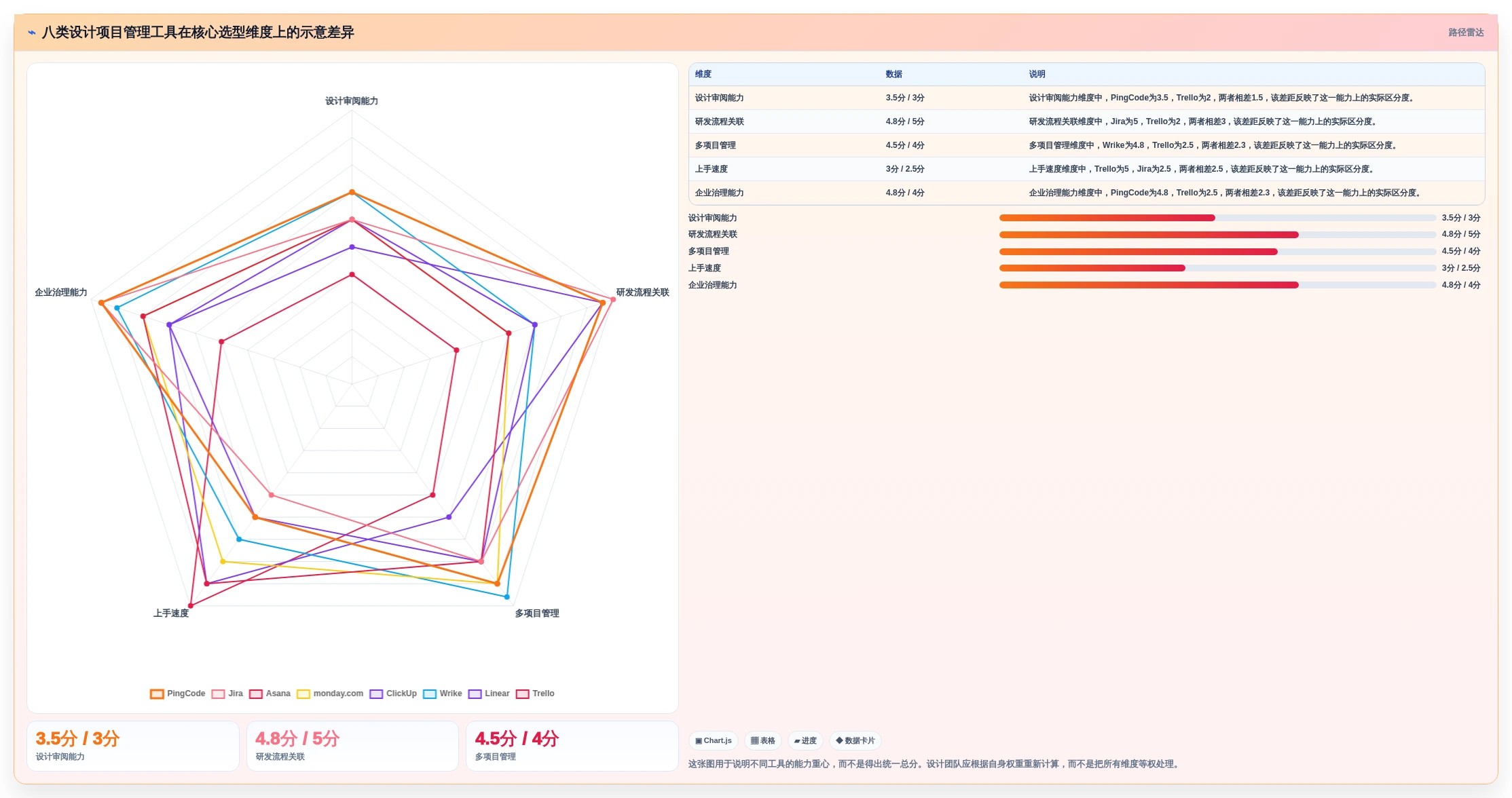Click the 表格 tag chip
1512x798 pixels.
pos(763,740)
